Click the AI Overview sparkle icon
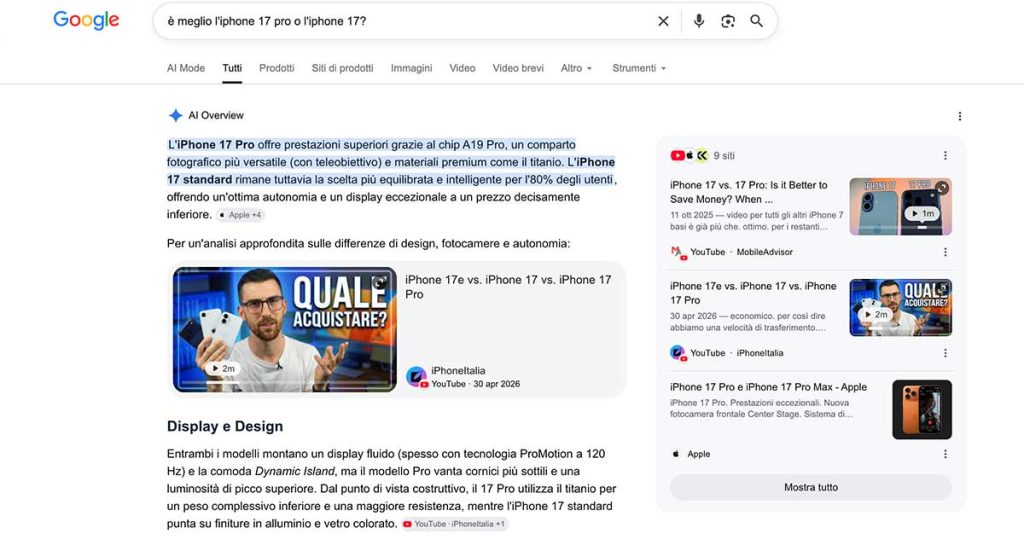This screenshot has height=551, width=1024. tap(176, 116)
